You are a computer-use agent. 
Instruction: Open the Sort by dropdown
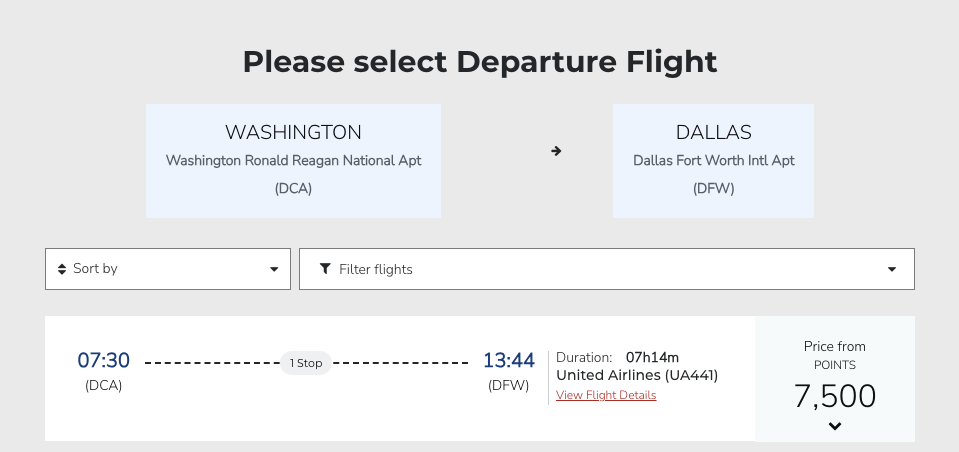(x=168, y=269)
